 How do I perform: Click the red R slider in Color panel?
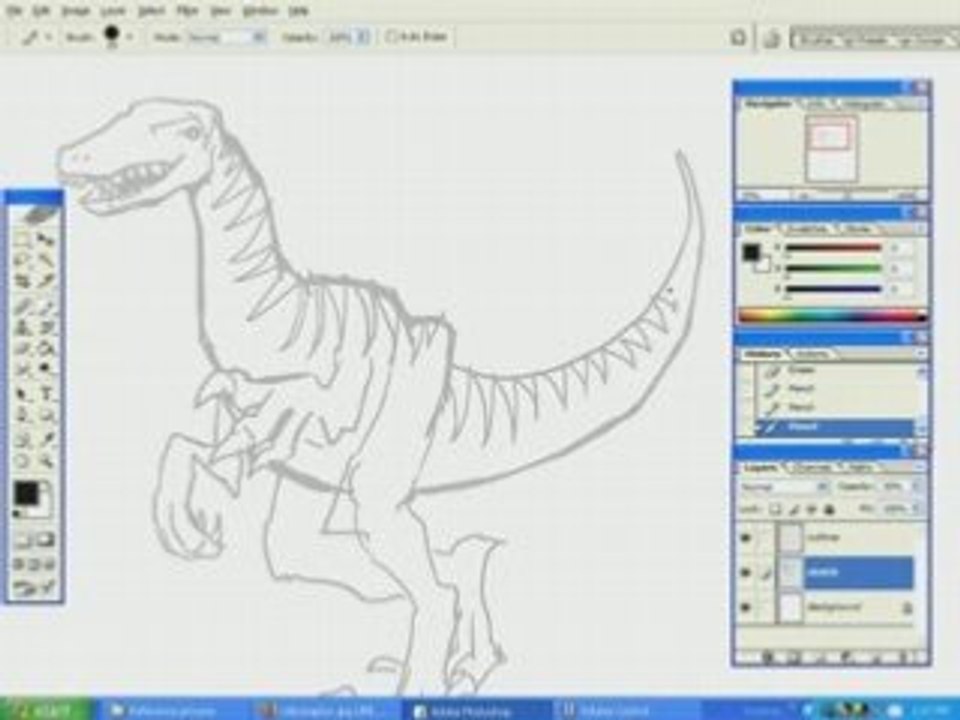[833, 249]
